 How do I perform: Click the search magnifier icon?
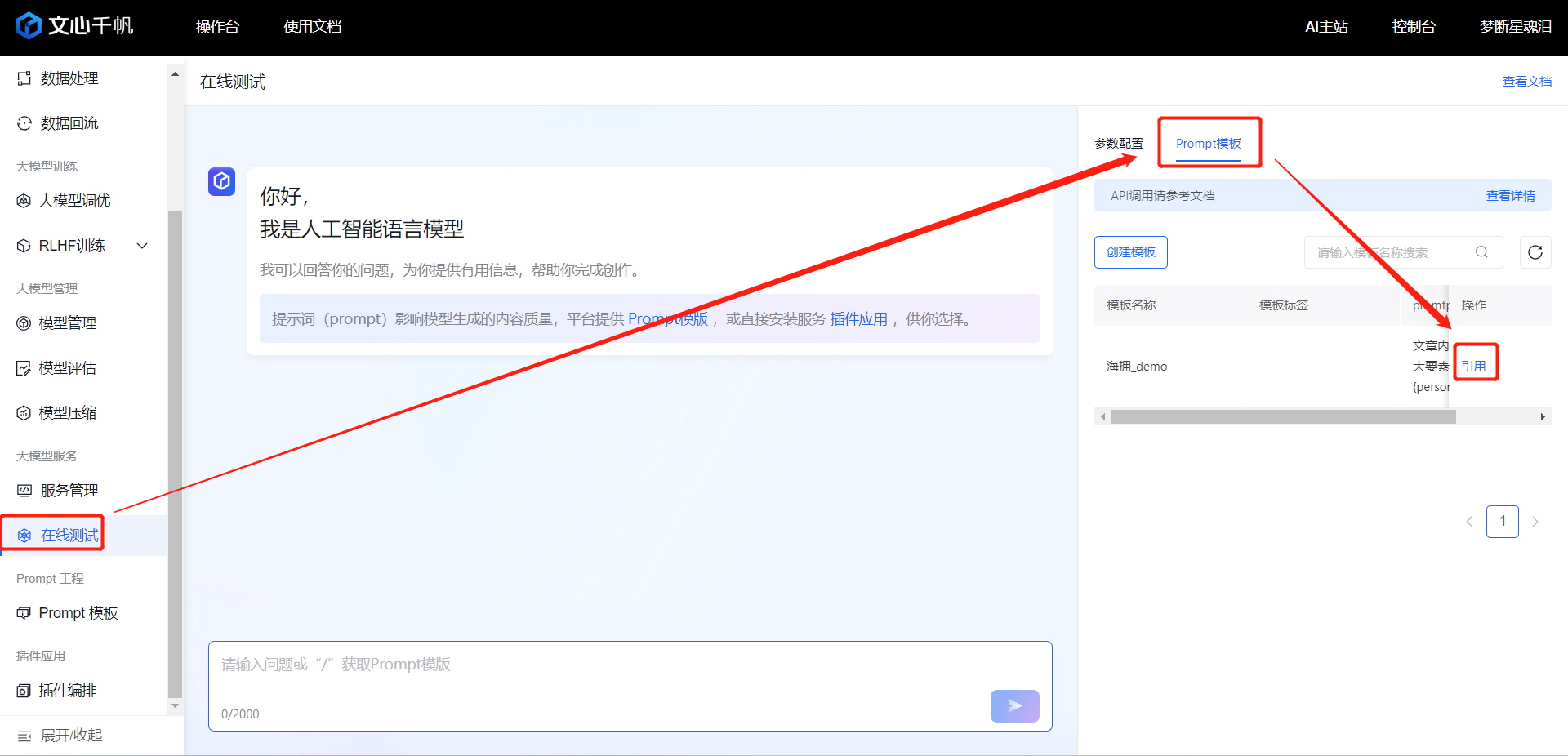pos(1481,252)
